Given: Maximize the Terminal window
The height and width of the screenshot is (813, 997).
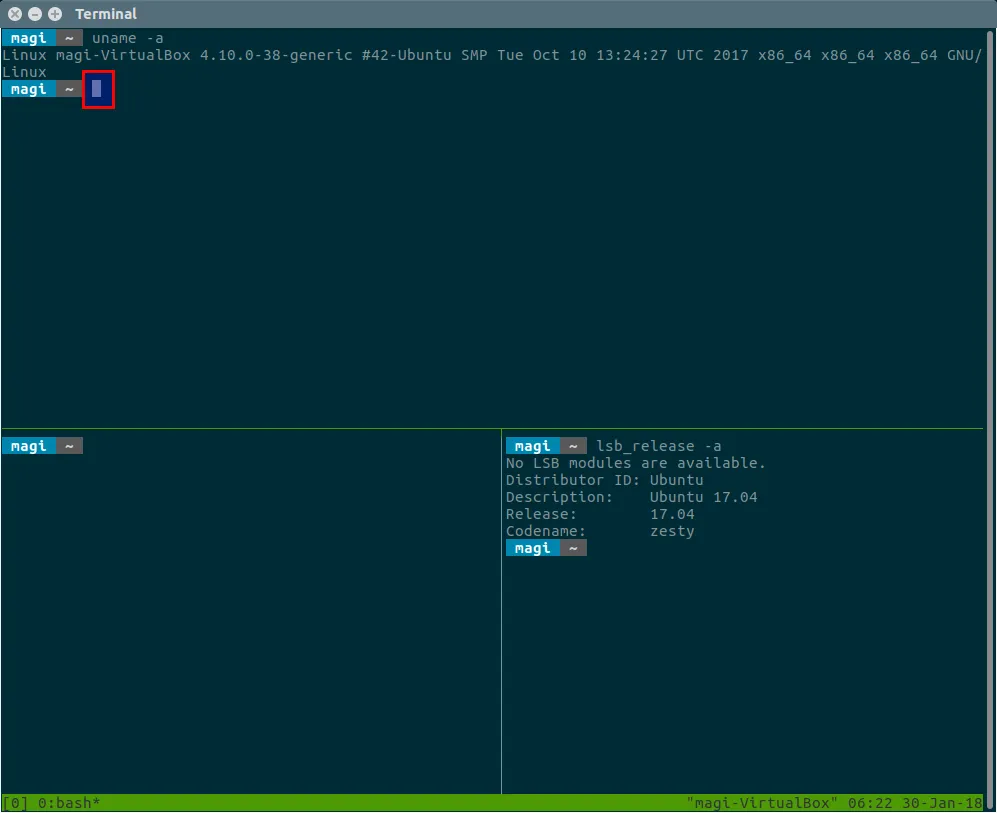Looking at the screenshot, I should 54,14.
